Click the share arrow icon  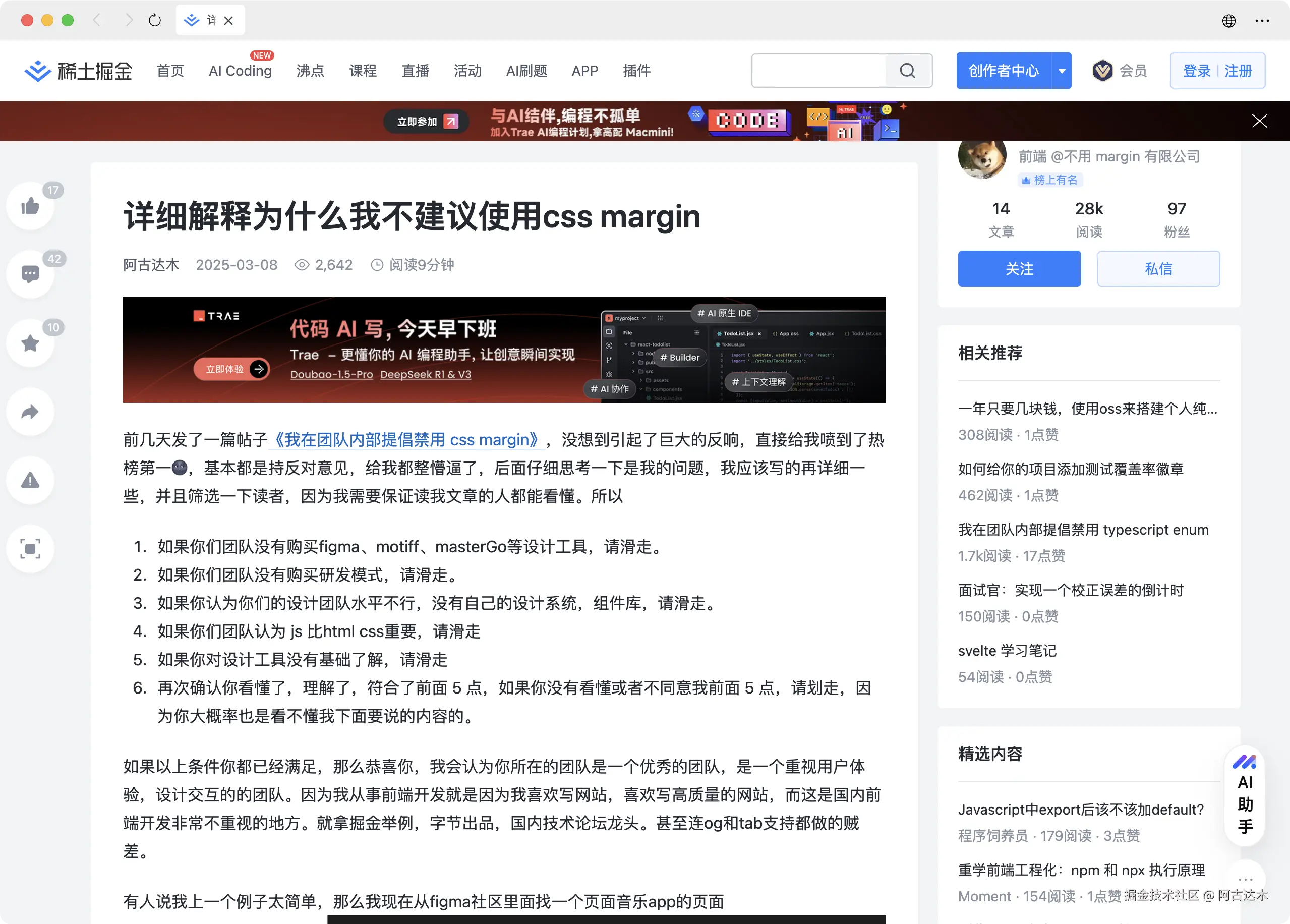pos(30,412)
